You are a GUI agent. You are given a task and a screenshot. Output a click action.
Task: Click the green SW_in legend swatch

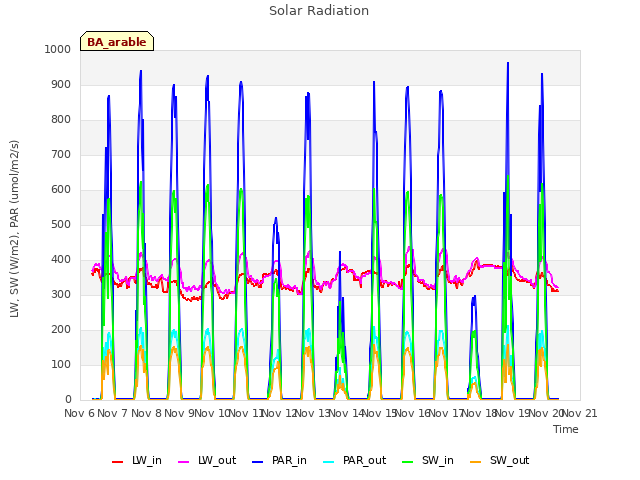pyautogui.click(x=408, y=462)
